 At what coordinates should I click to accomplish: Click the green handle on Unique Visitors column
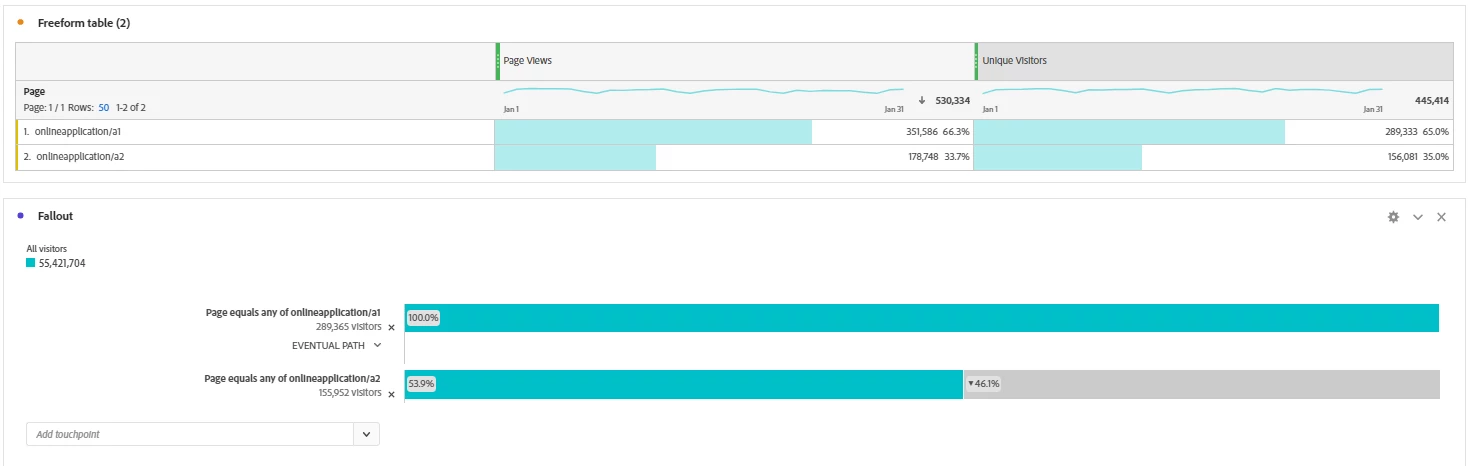[x=977, y=61]
